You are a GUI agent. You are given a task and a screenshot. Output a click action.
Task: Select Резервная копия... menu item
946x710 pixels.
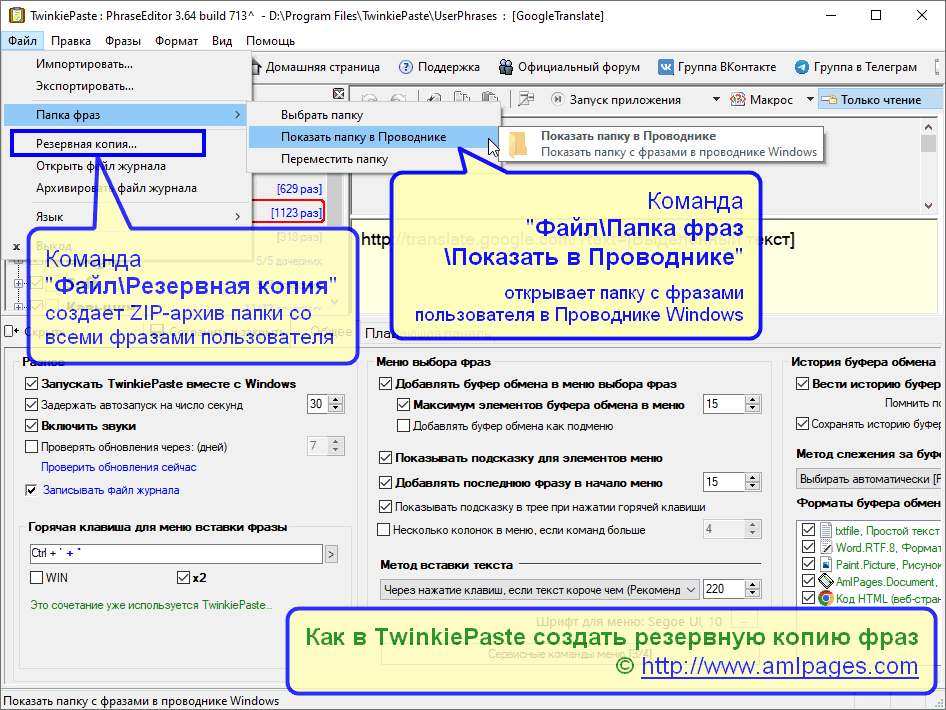click(126, 144)
